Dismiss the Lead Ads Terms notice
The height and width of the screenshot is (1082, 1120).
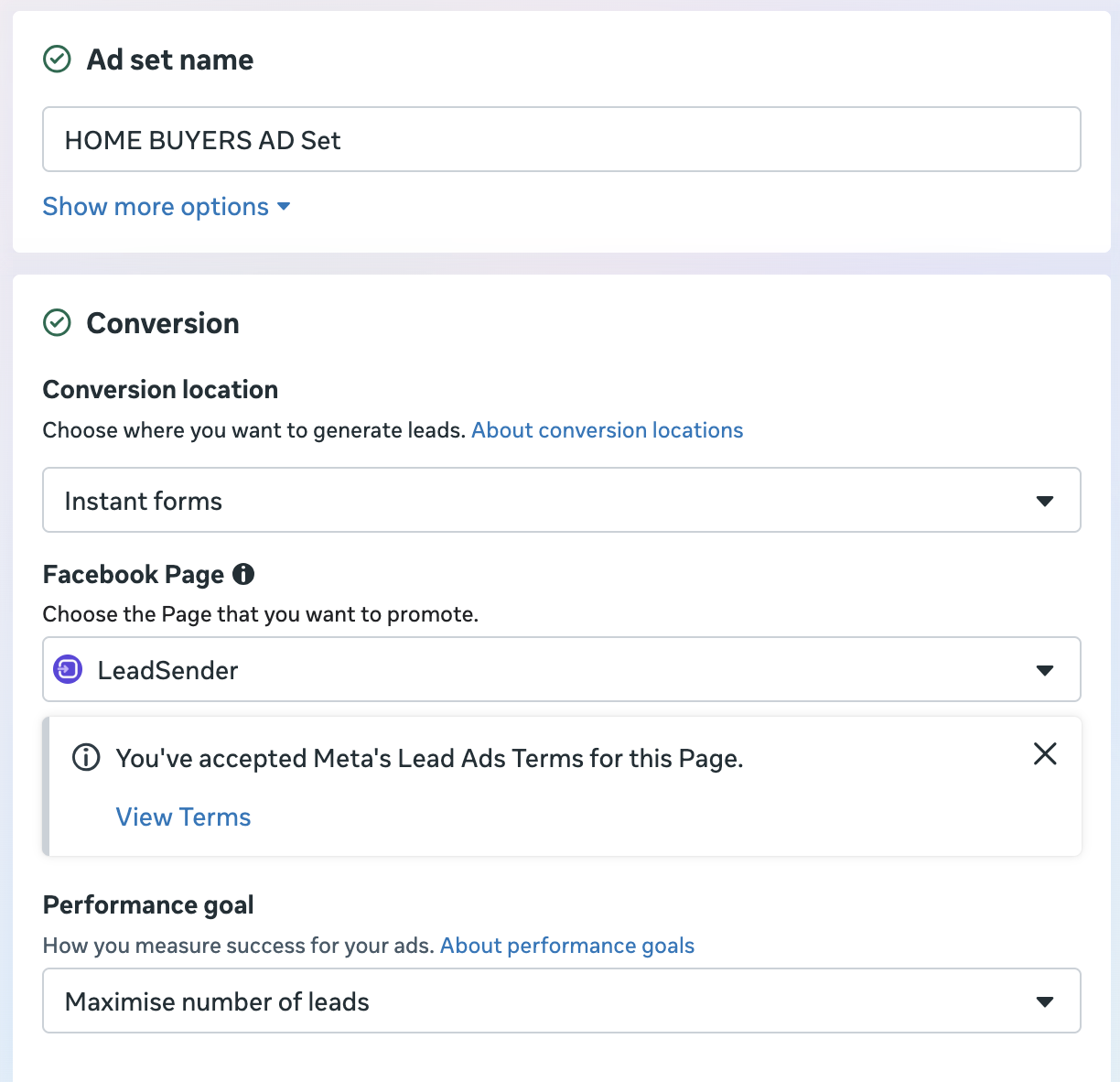pyautogui.click(x=1045, y=753)
